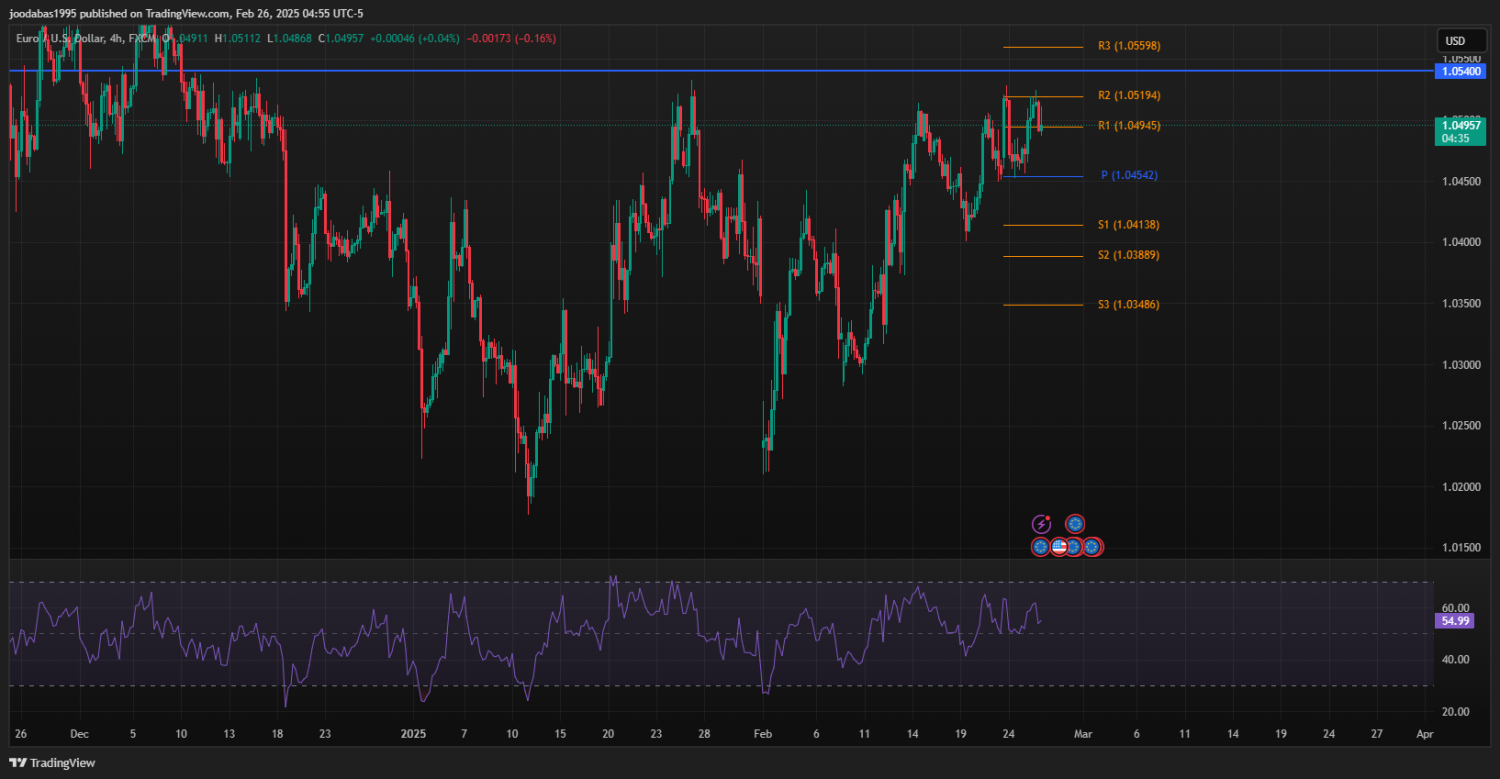
Task: Select the S3 (1.03486) support label
Action: (x=1128, y=304)
